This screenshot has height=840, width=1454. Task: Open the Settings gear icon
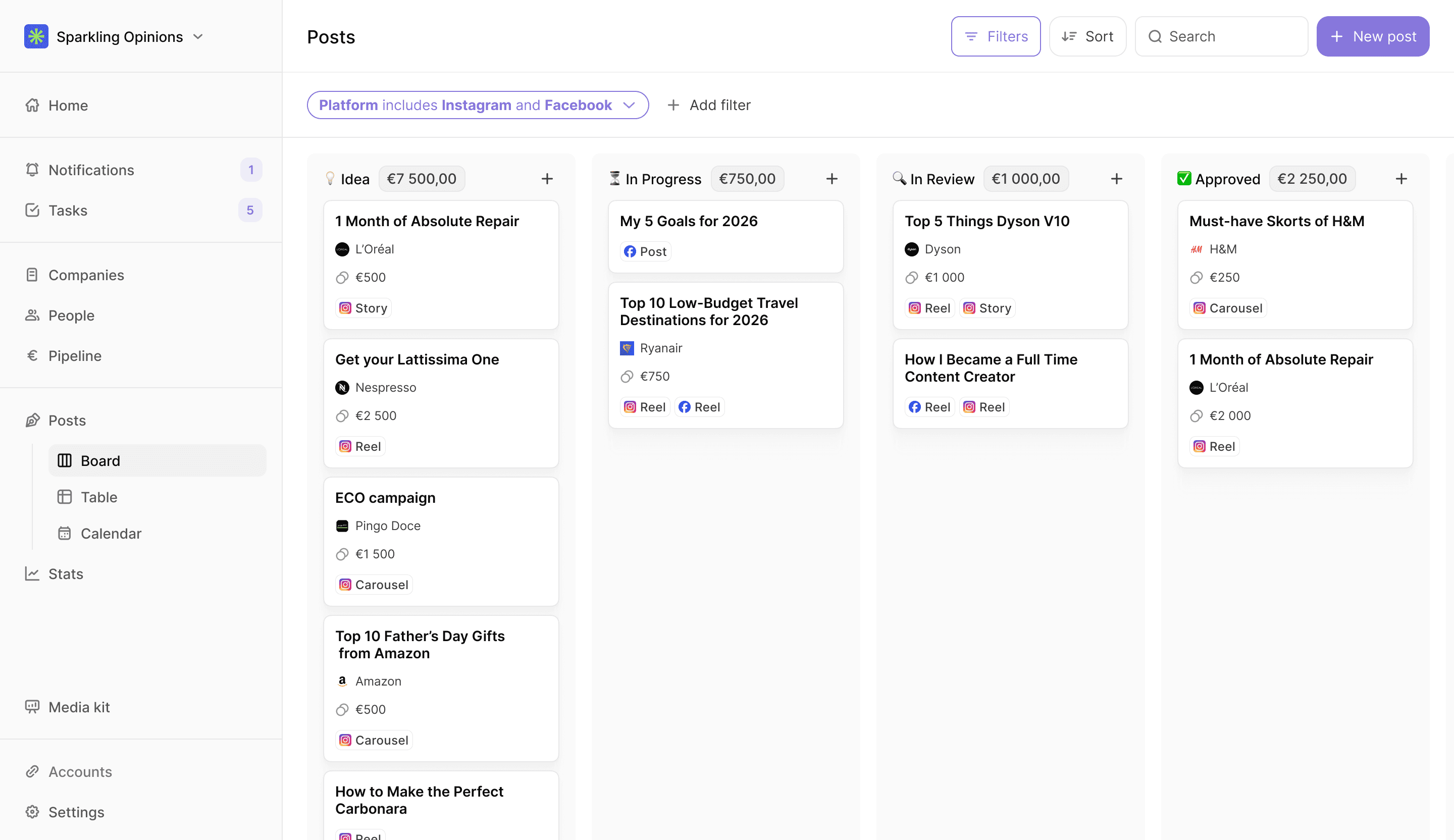tap(33, 812)
